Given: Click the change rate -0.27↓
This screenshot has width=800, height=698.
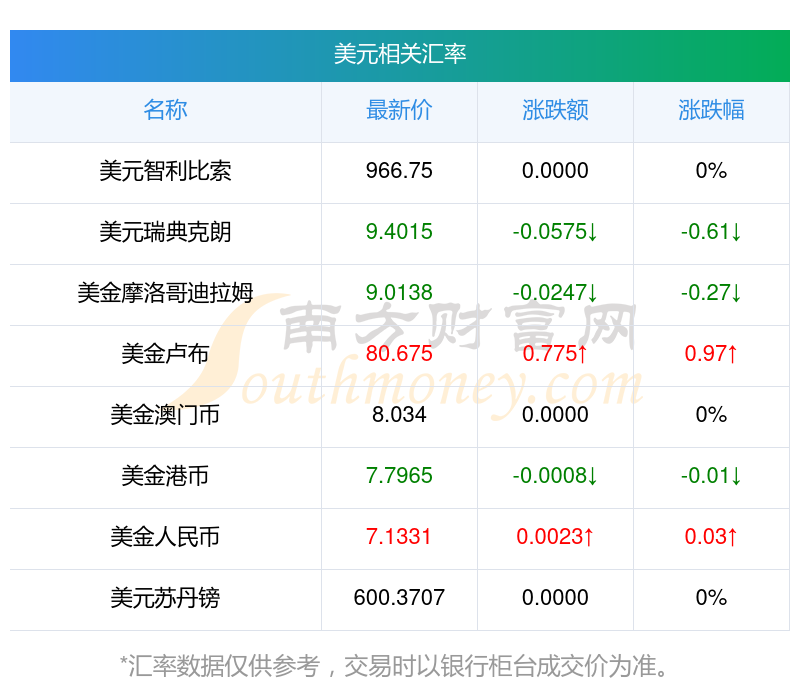Looking at the screenshot, I should pyautogui.click(x=711, y=293).
